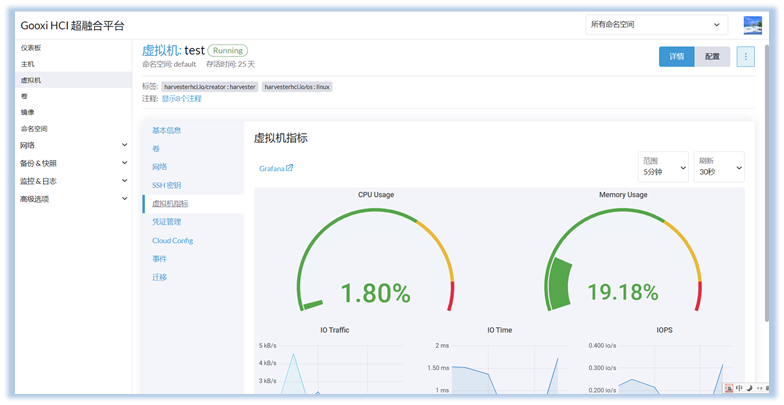Switch to the 详情 view toggle
The image size is (784, 405).
[677, 56]
